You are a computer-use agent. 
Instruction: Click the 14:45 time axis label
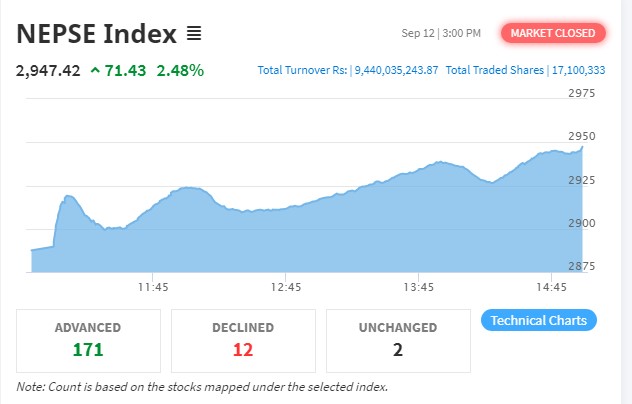(551, 287)
